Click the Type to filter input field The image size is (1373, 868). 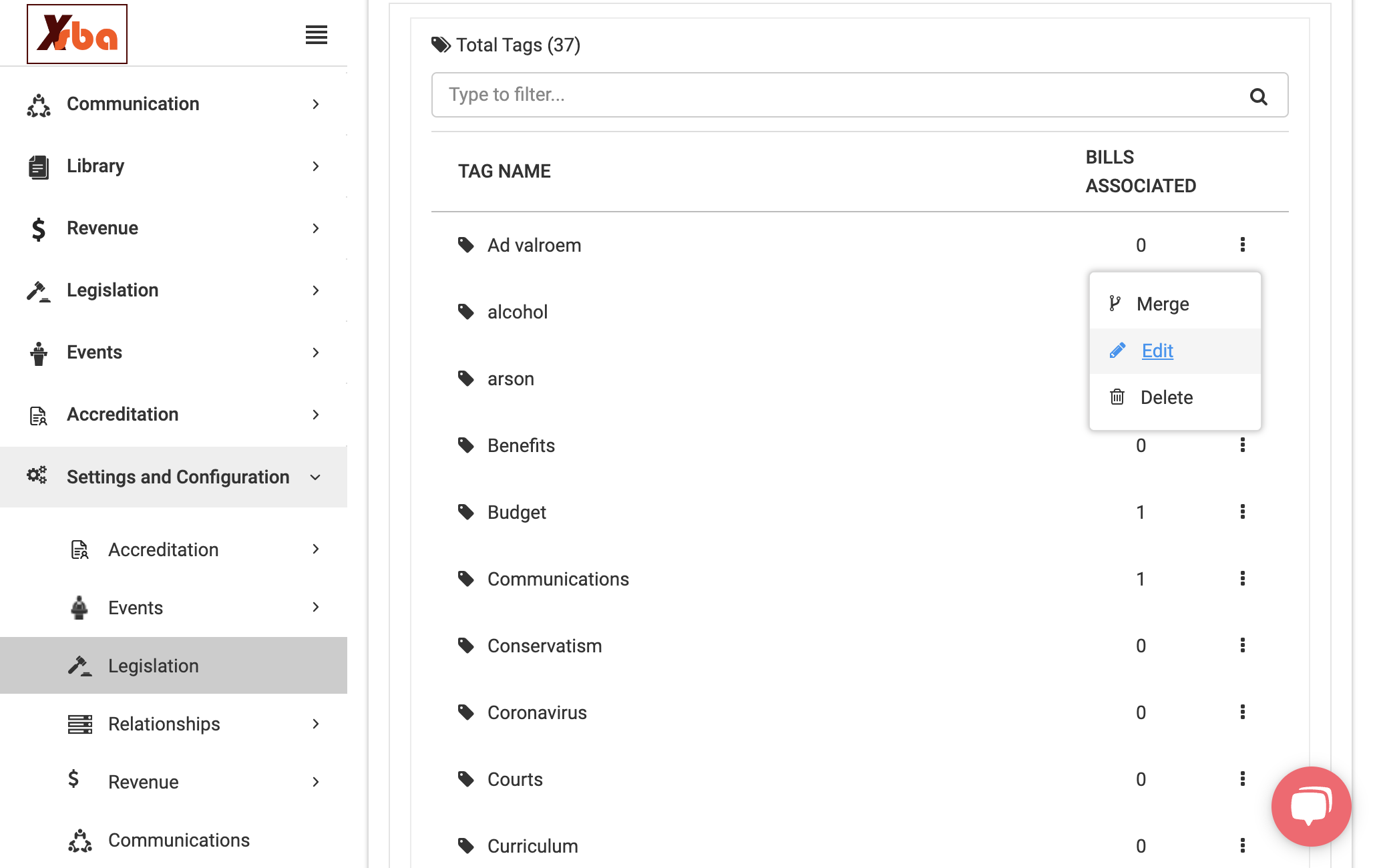tap(859, 95)
